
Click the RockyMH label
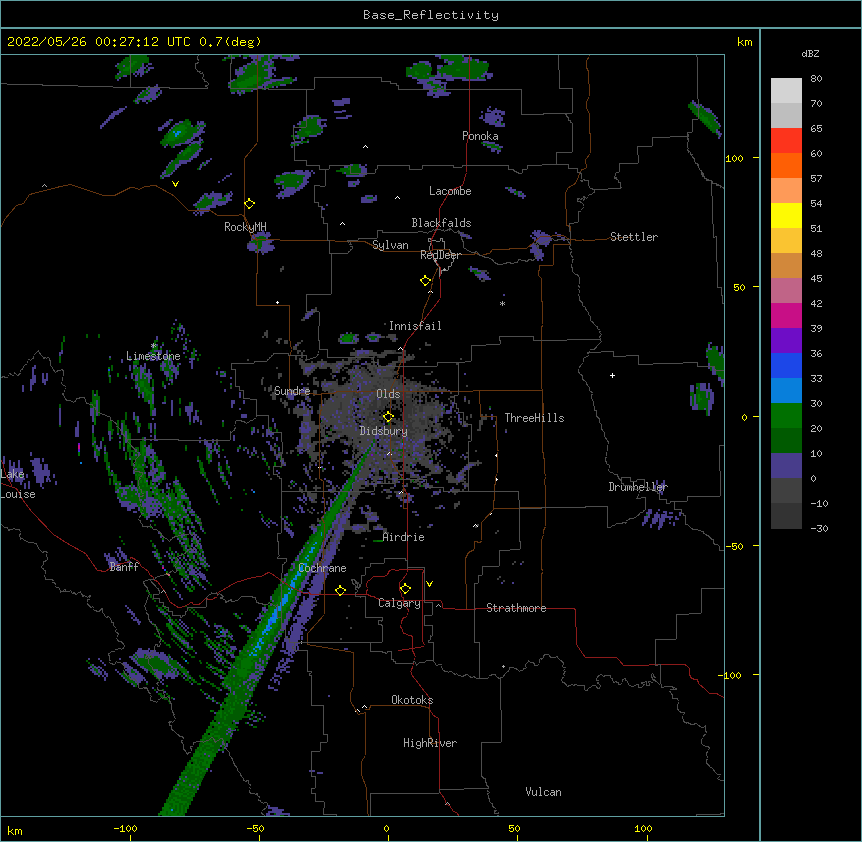[x=245, y=227]
